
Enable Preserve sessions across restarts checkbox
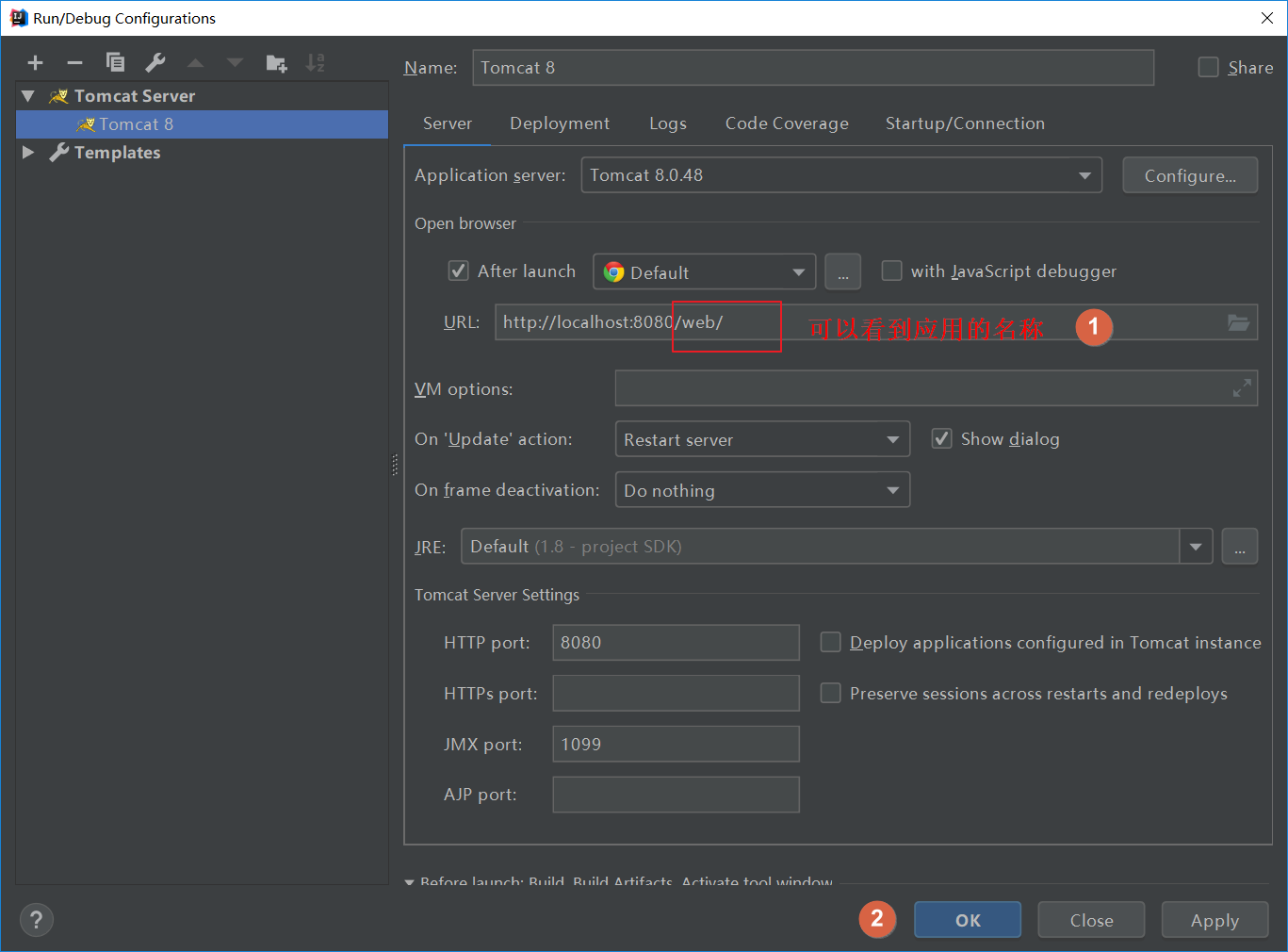point(830,694)
